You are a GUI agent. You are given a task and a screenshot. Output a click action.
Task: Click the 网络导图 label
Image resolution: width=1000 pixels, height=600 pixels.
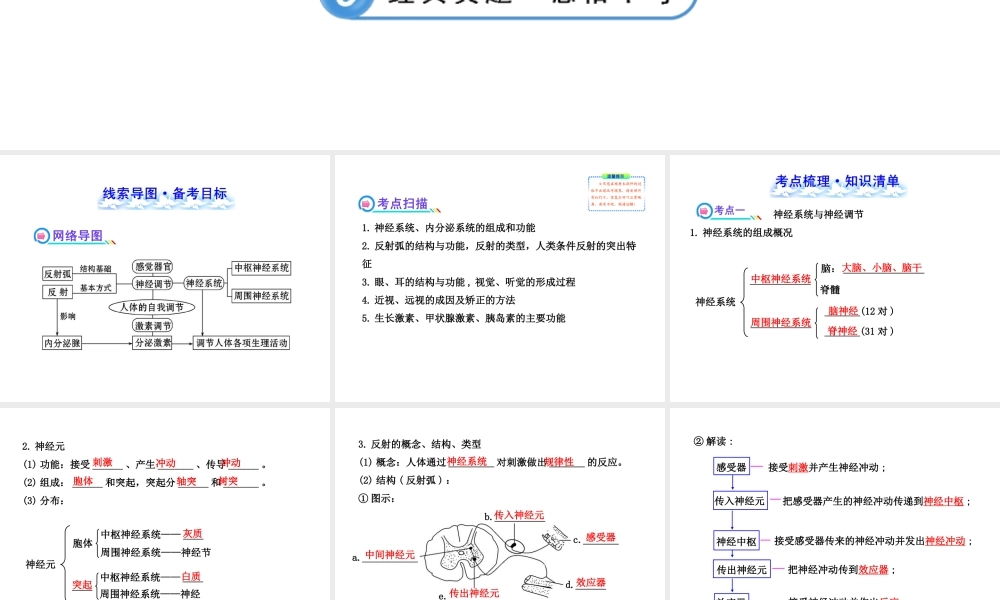coord(77,236)
